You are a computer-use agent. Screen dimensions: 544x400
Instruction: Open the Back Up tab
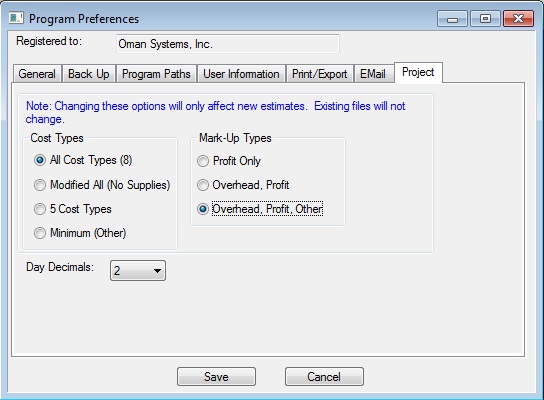point(88,74)
